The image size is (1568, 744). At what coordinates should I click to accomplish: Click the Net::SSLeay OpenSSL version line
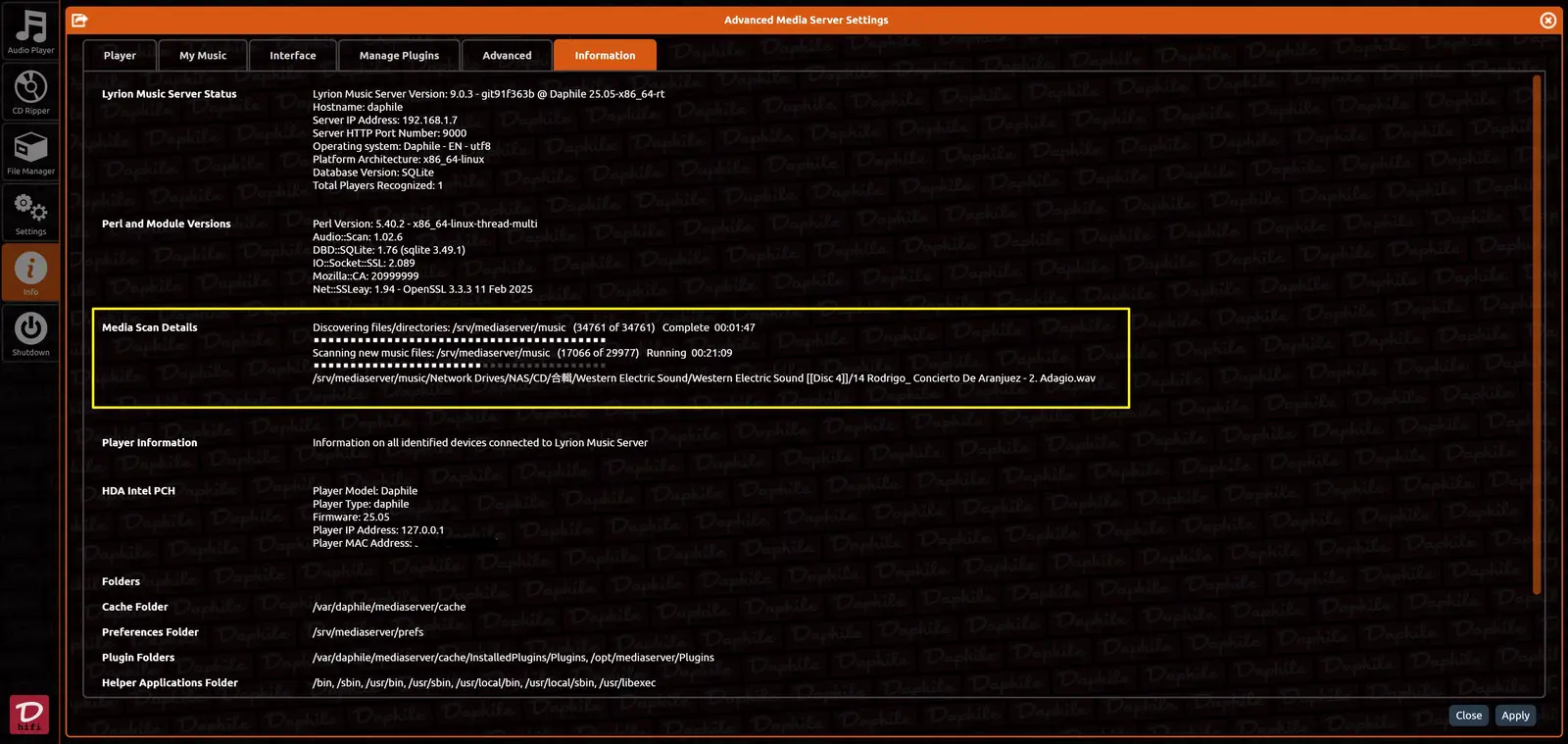[422, 289]
